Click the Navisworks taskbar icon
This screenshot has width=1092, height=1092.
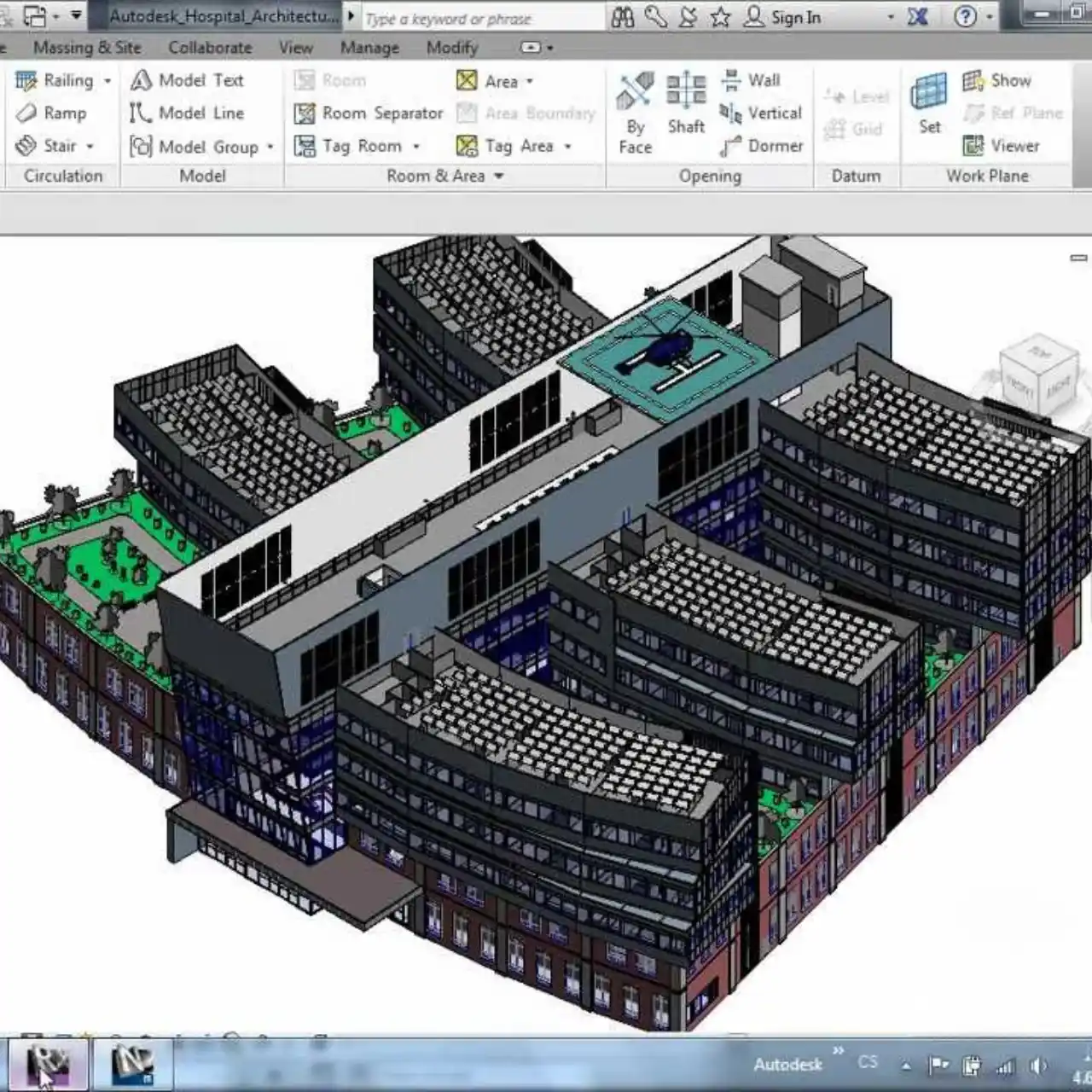(133, 1063)
